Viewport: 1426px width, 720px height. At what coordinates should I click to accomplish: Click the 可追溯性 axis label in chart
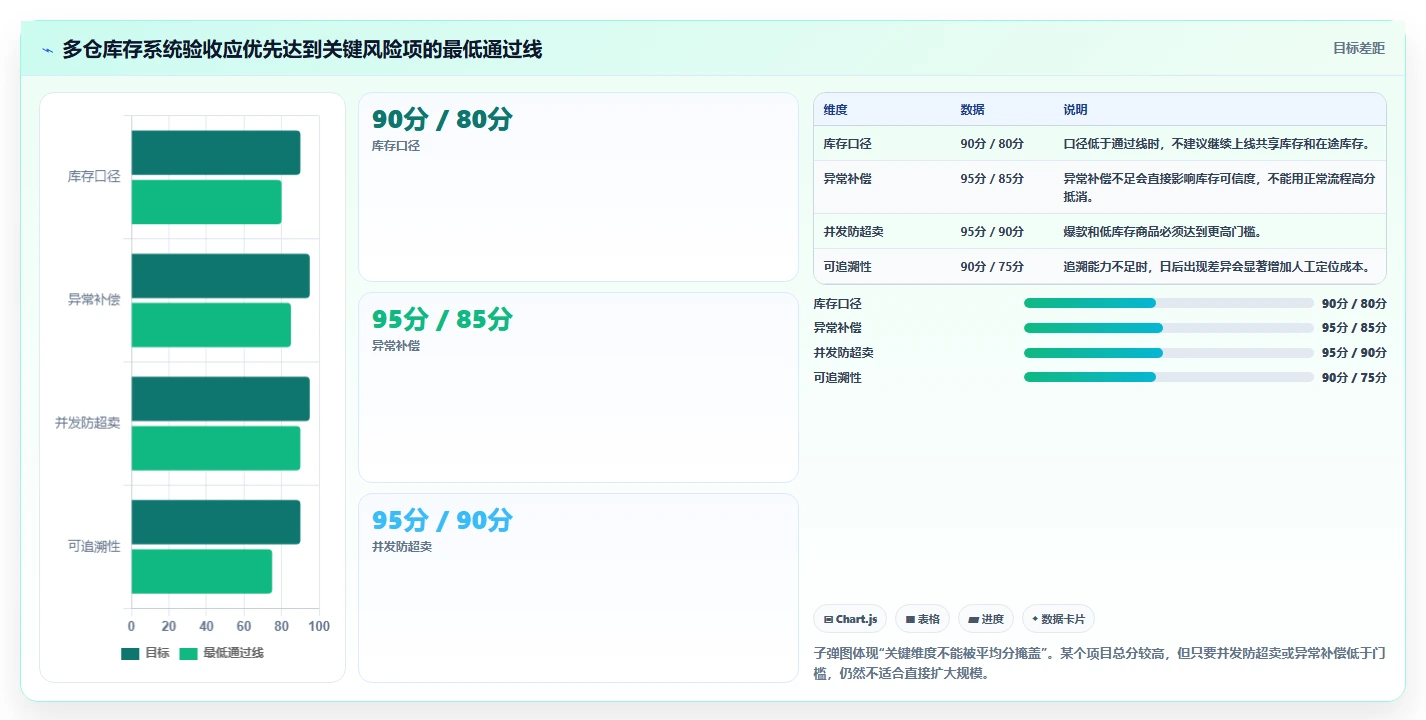tap(94, 547)
